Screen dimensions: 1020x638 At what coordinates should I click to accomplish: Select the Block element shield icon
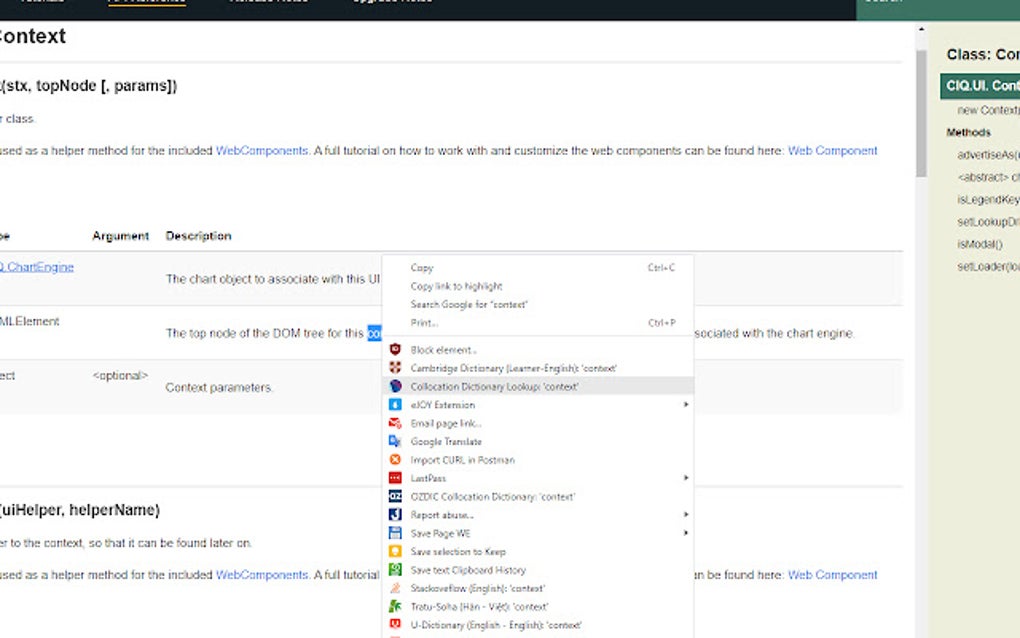(x=394, y=350)
